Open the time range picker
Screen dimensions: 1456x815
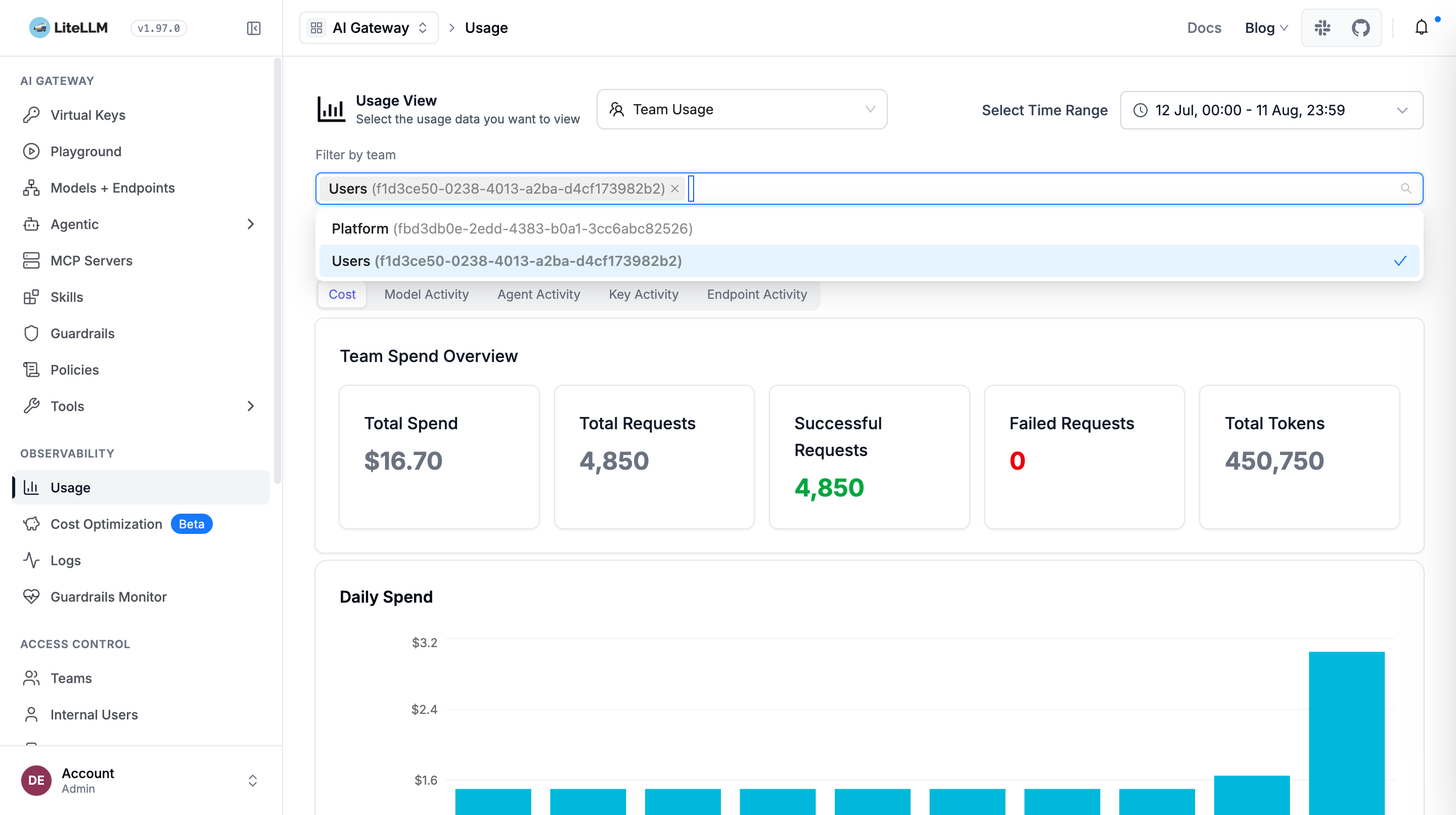[x=1271, y=110]
